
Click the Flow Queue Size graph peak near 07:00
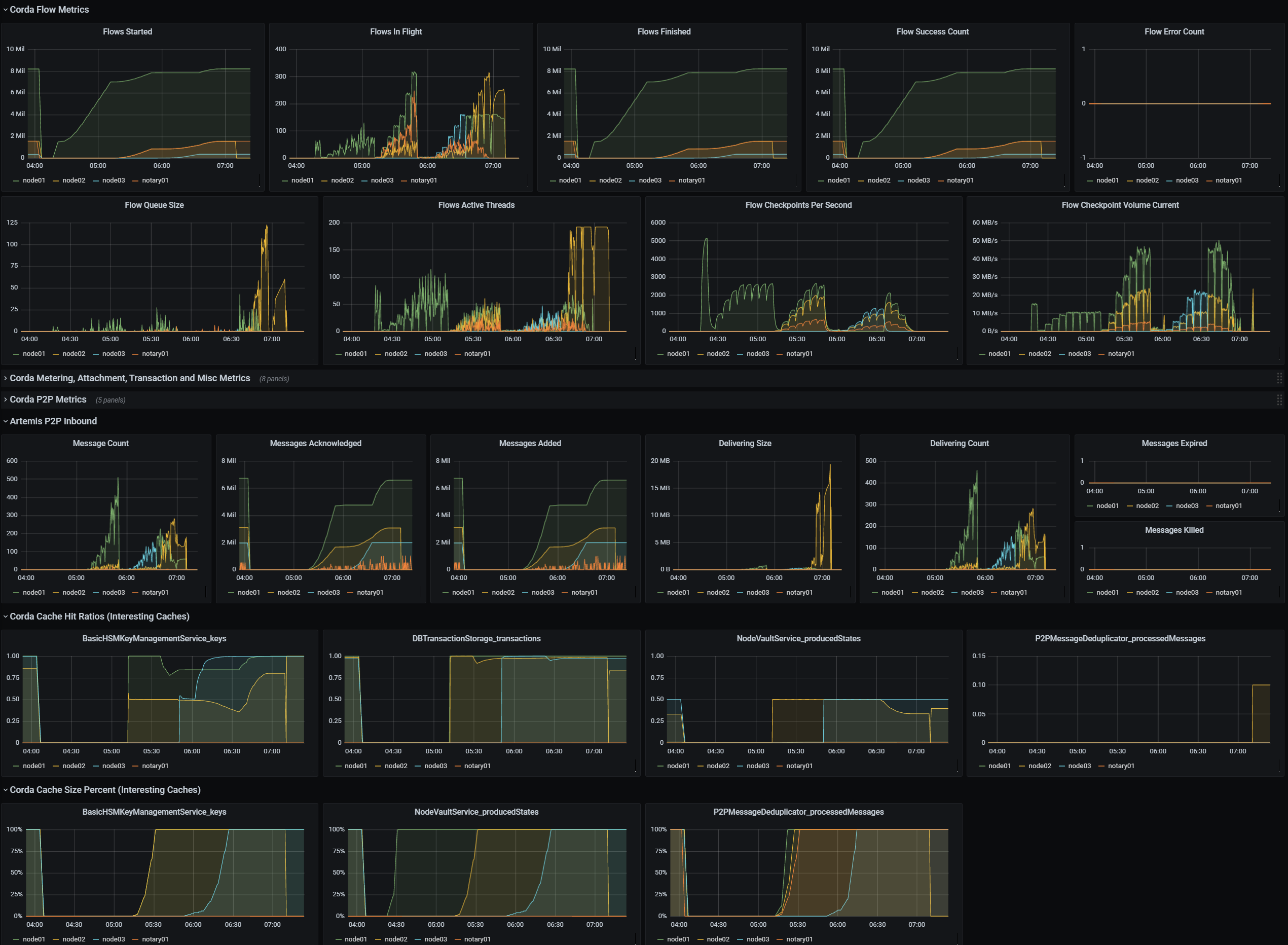click(x=267, y=227)
